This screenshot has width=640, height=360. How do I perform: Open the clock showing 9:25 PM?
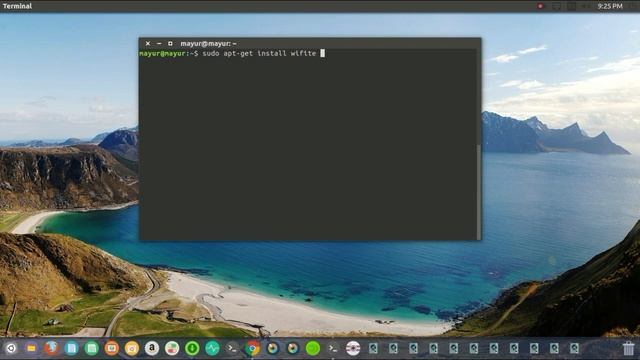(610, 6)
